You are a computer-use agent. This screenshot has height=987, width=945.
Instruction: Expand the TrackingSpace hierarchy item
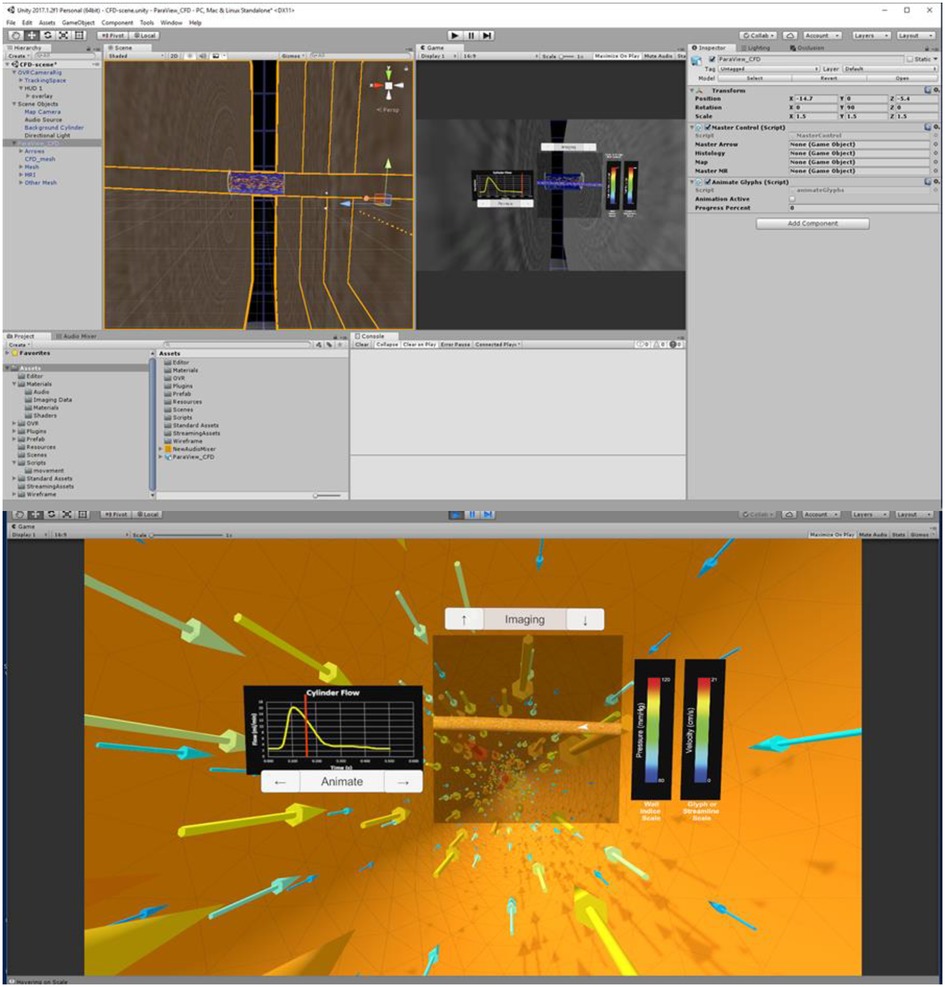pos(20,81)
